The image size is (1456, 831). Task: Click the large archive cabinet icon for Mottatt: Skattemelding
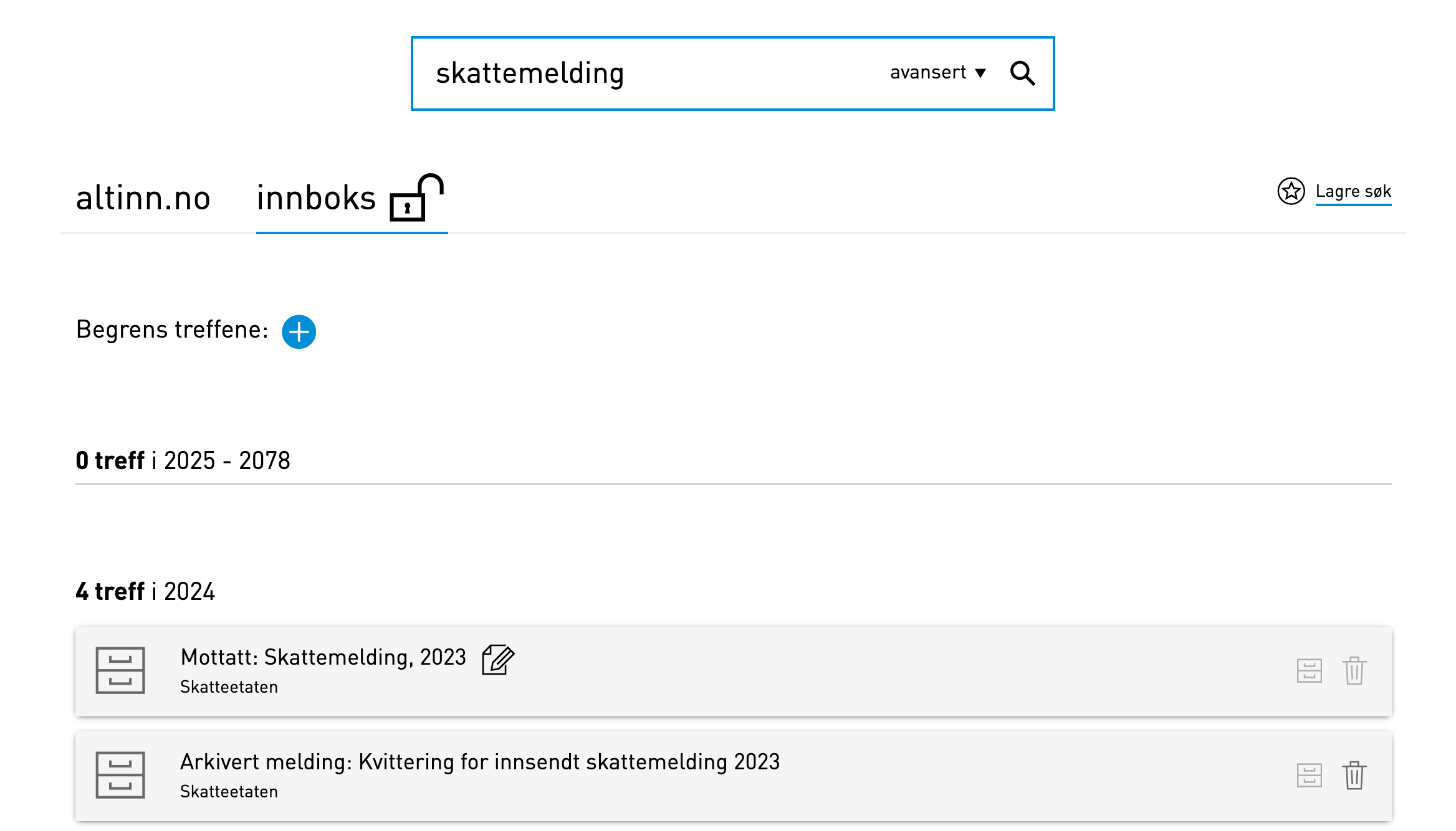click(120, 670)
